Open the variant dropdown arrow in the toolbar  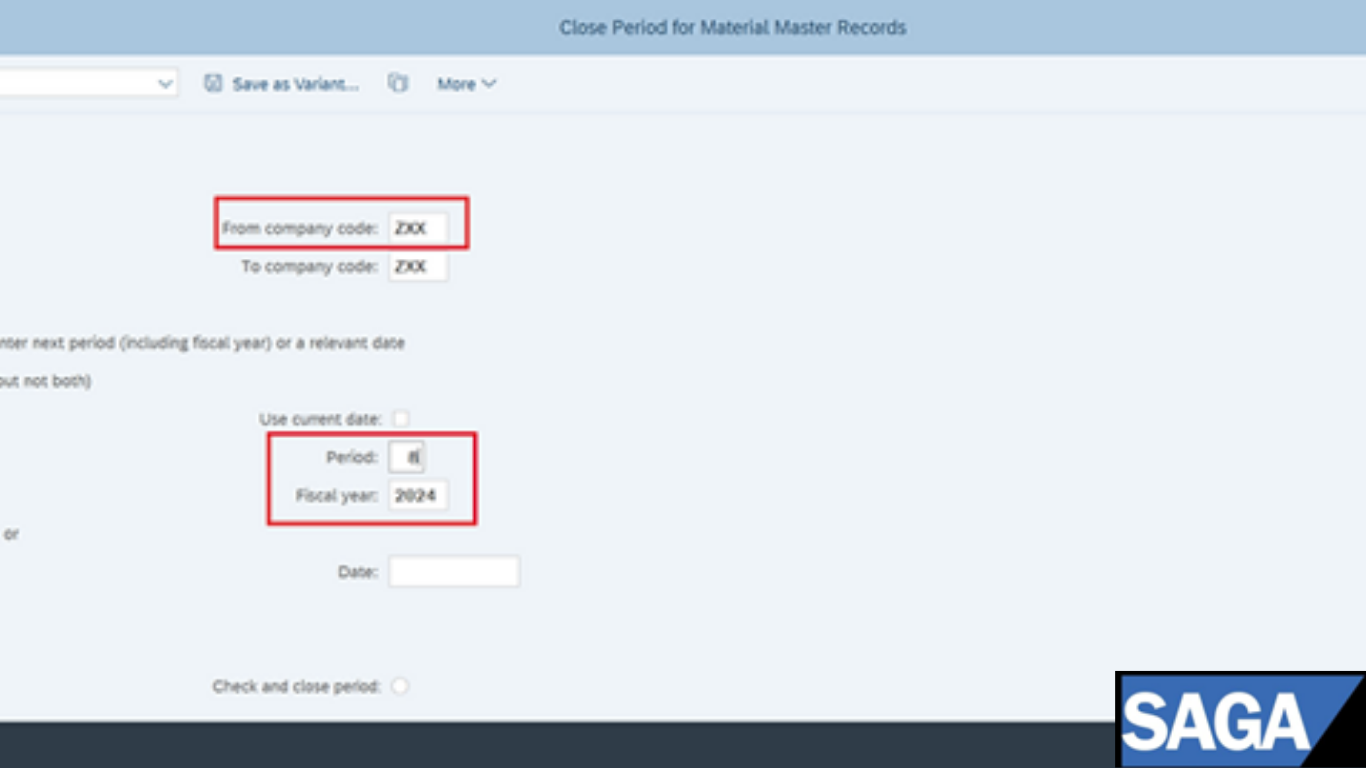coord(166,84)
